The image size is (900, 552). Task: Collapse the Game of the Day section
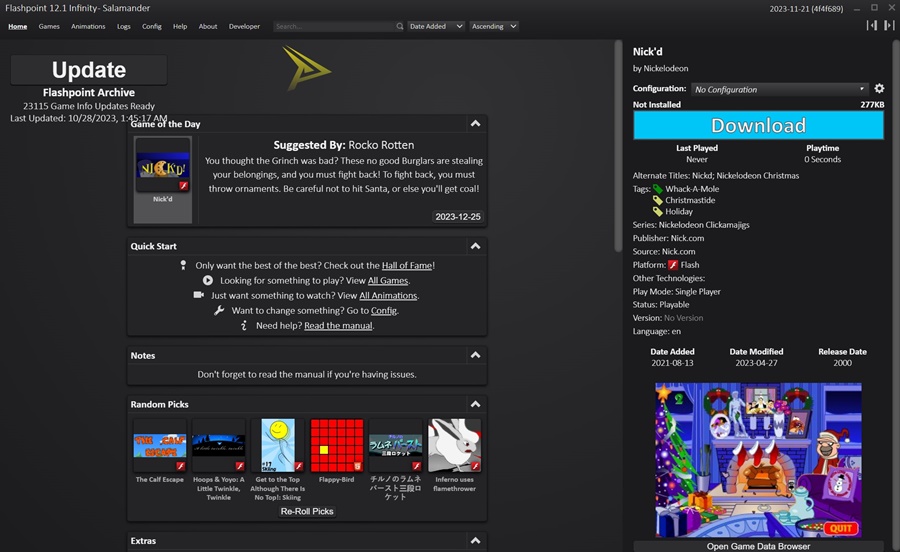tap(475, 123)
